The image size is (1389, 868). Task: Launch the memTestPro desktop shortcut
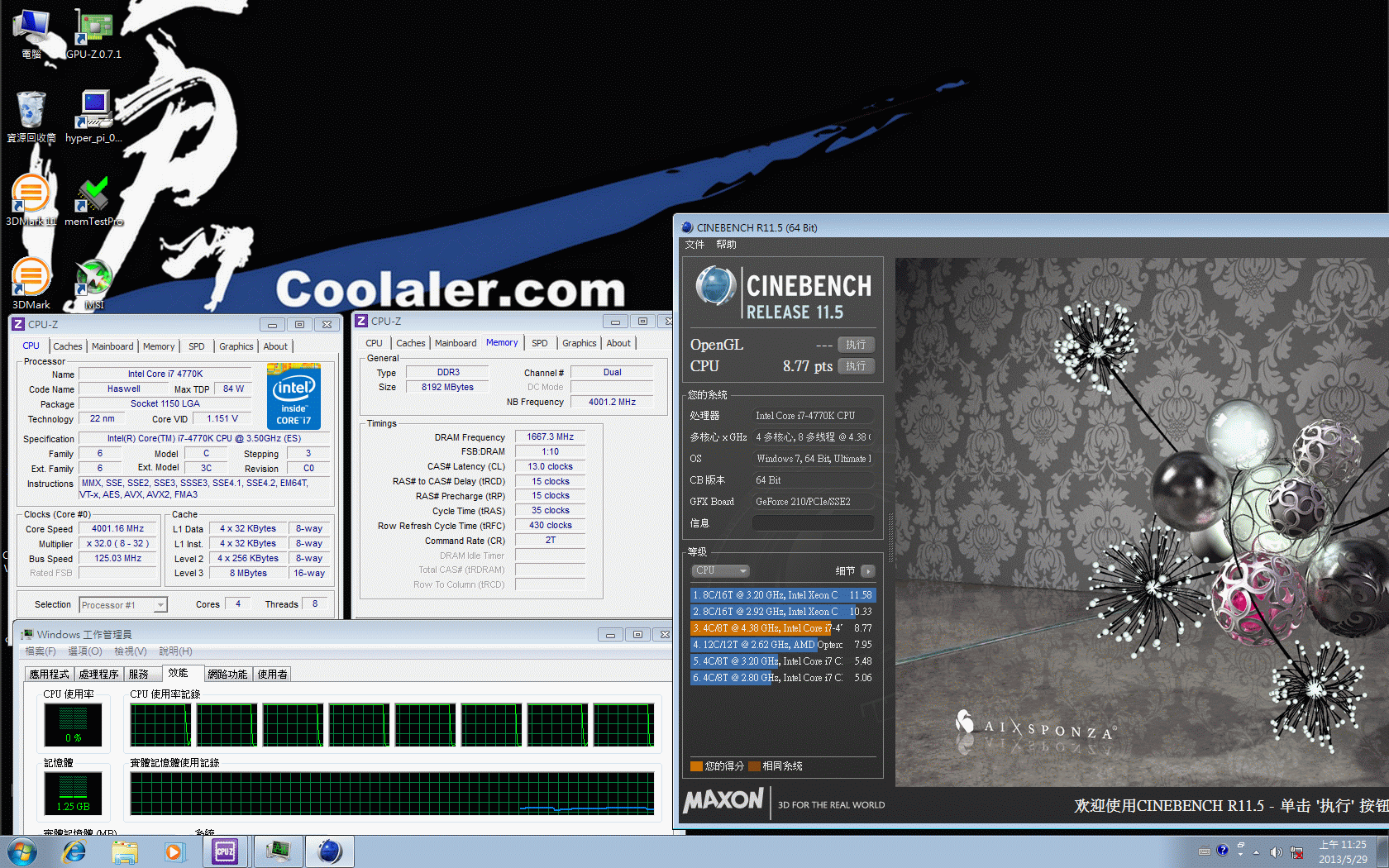coord(93,200)
